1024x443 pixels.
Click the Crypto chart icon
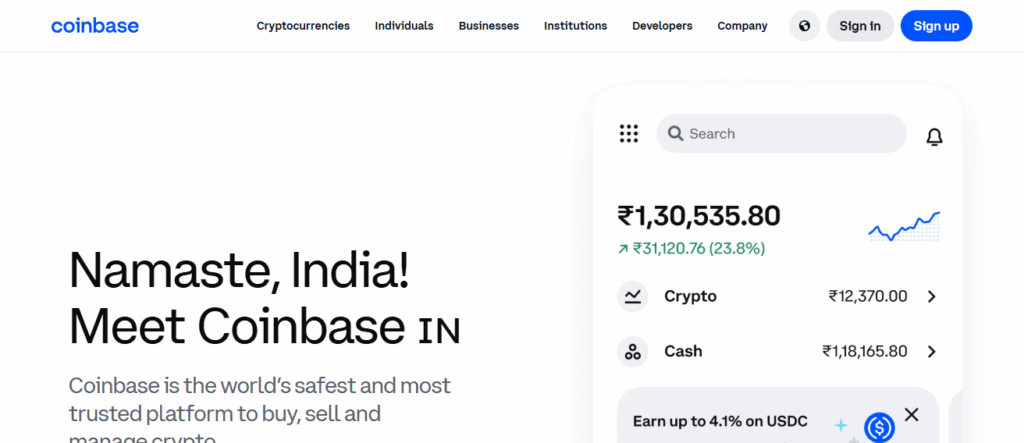[x=632, y=296]
